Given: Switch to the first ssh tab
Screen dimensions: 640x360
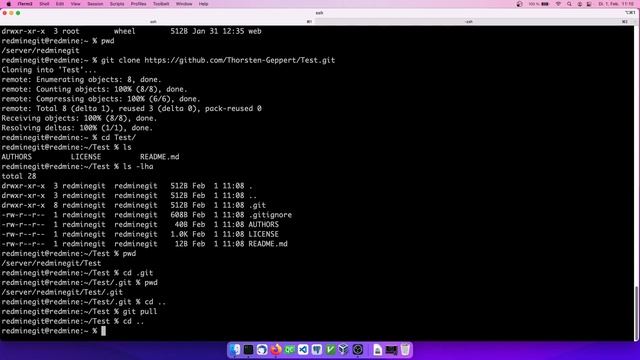Looking at the screenshot, I should point(157,21).
